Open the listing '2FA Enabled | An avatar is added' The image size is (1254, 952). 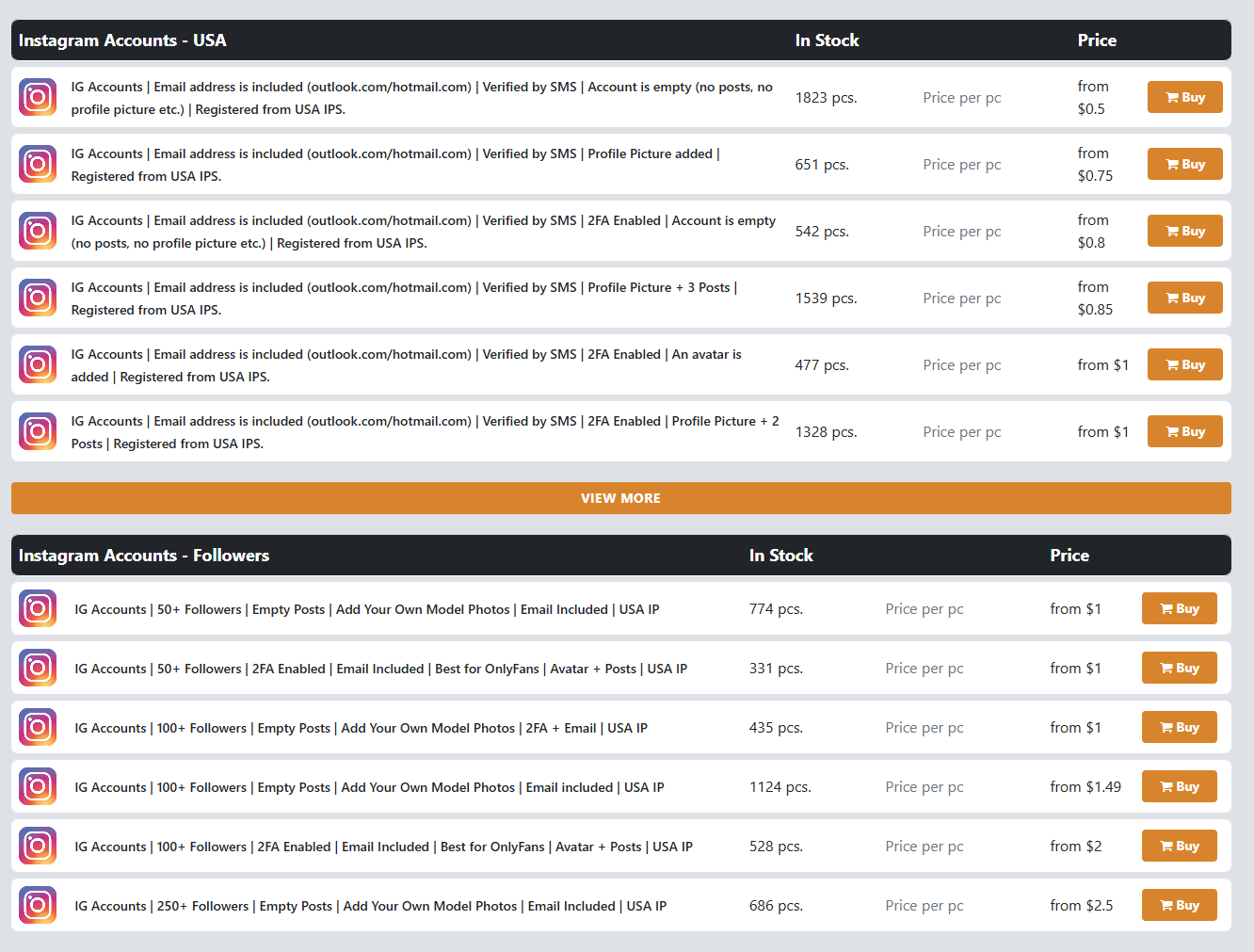(x=406, y=365)
